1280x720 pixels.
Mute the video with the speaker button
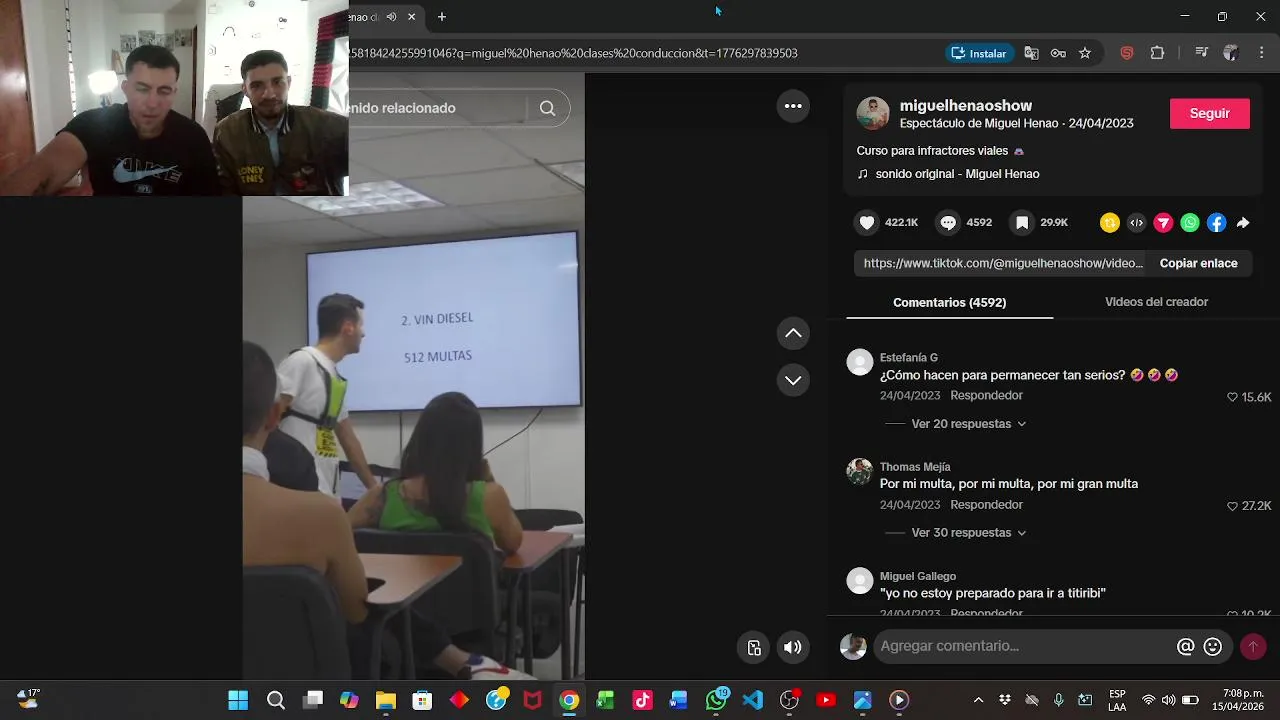pyautogui.click(x=793, y=647)
